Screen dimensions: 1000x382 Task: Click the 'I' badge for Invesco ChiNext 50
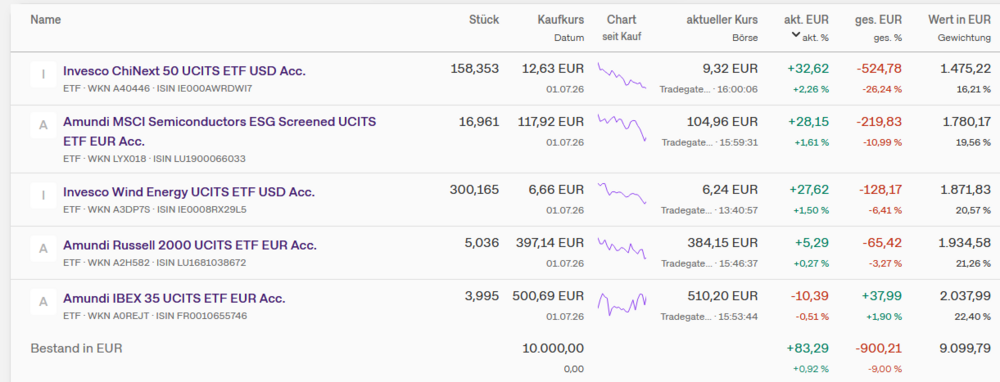click(43, 75)
